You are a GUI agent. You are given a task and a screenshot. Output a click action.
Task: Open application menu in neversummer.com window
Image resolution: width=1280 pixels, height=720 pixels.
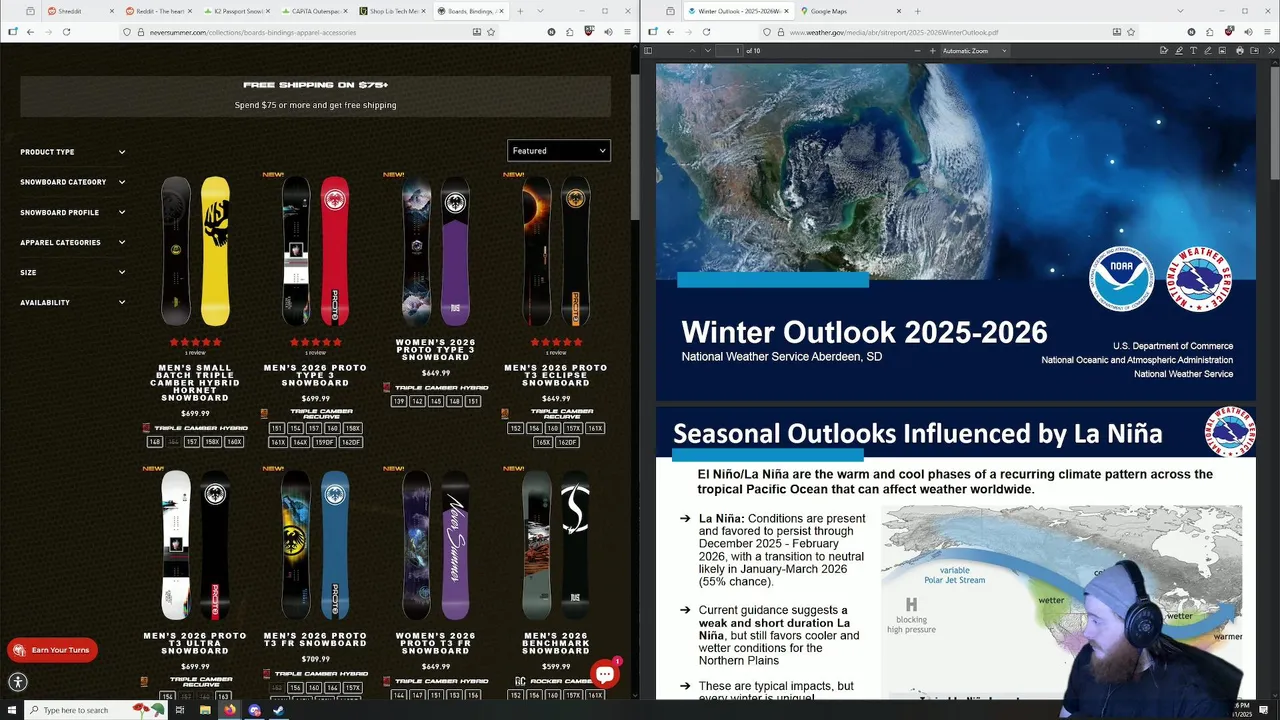627,32
